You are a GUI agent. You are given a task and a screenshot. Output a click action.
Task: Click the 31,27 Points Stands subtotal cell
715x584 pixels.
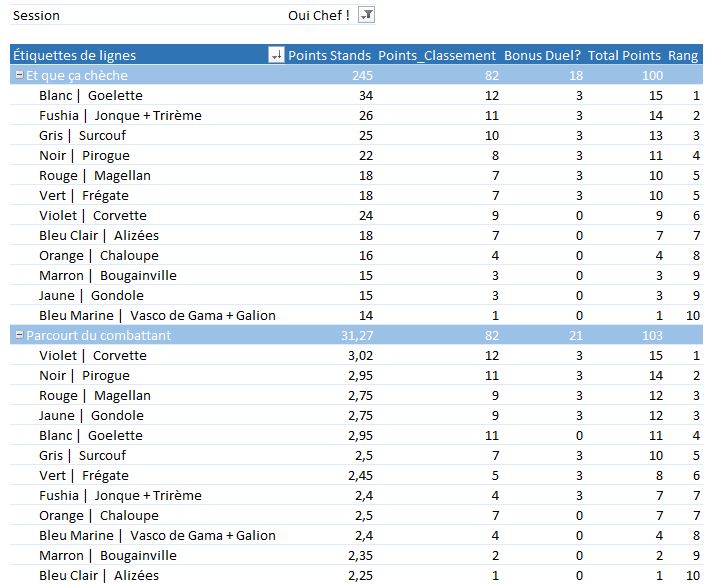[x=355, y=336]
